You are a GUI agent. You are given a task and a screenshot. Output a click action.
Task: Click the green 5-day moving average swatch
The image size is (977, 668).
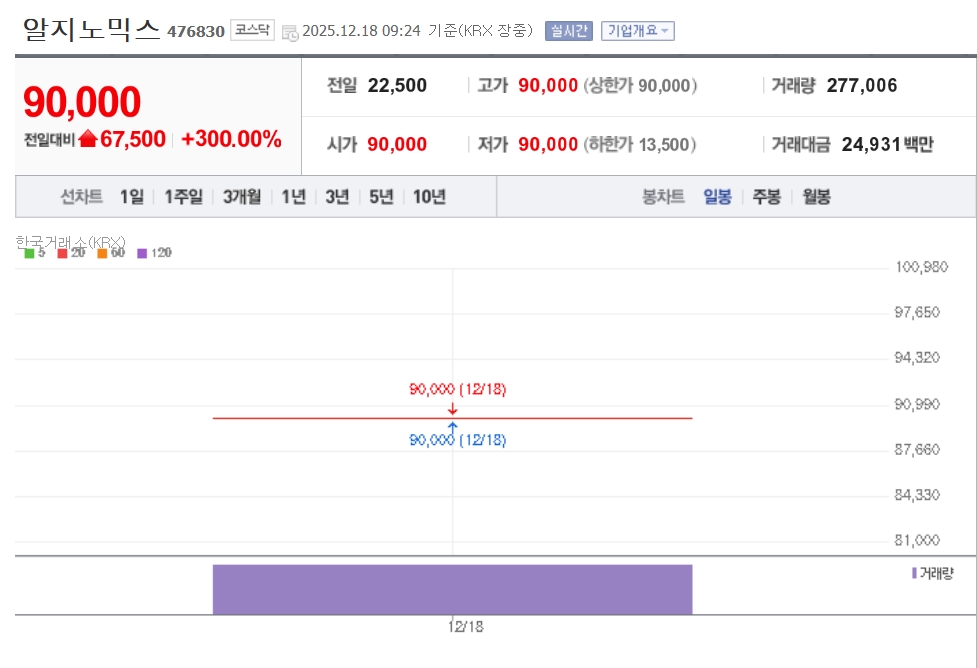pyautogui.click(x=29, y=253)
